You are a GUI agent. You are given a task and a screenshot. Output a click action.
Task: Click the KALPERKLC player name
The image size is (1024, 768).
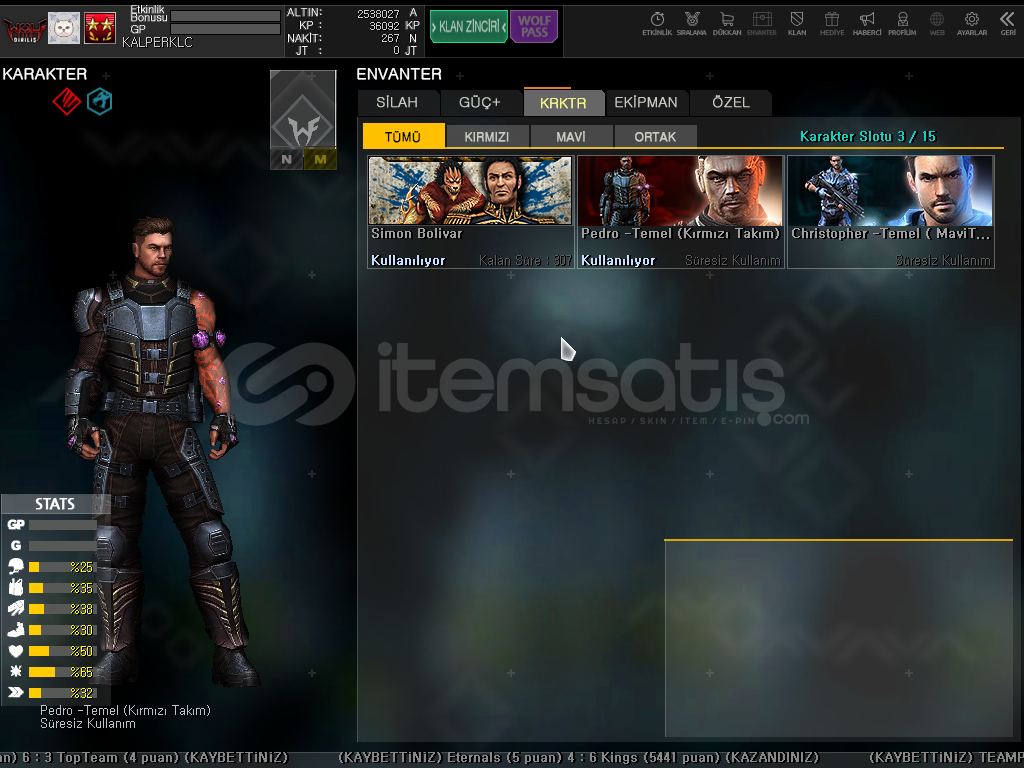[x=157, y=42]
